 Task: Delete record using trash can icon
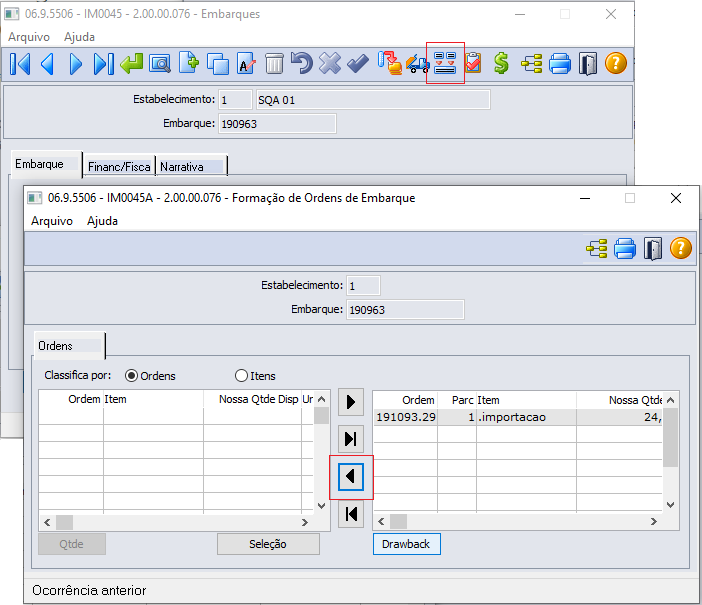[x=274, y=64]
